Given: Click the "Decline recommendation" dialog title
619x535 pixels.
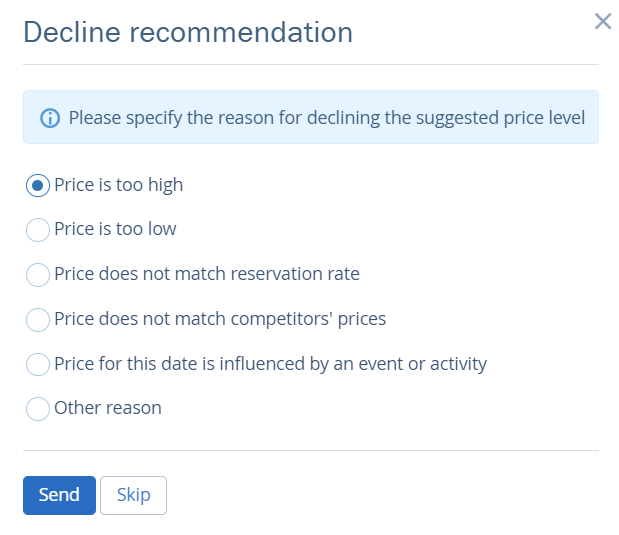Looking at the screenshot, I should click(188, 32).
